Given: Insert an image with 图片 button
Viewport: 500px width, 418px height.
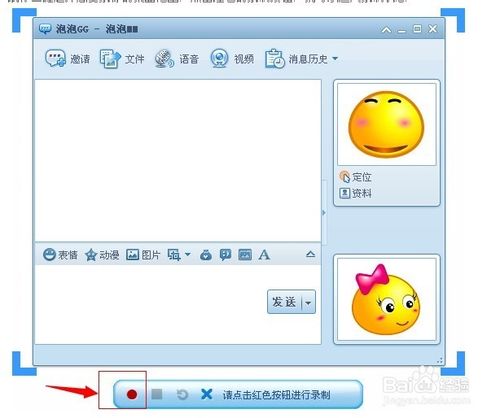Looking at the screenshot, I should click(143, 255).
